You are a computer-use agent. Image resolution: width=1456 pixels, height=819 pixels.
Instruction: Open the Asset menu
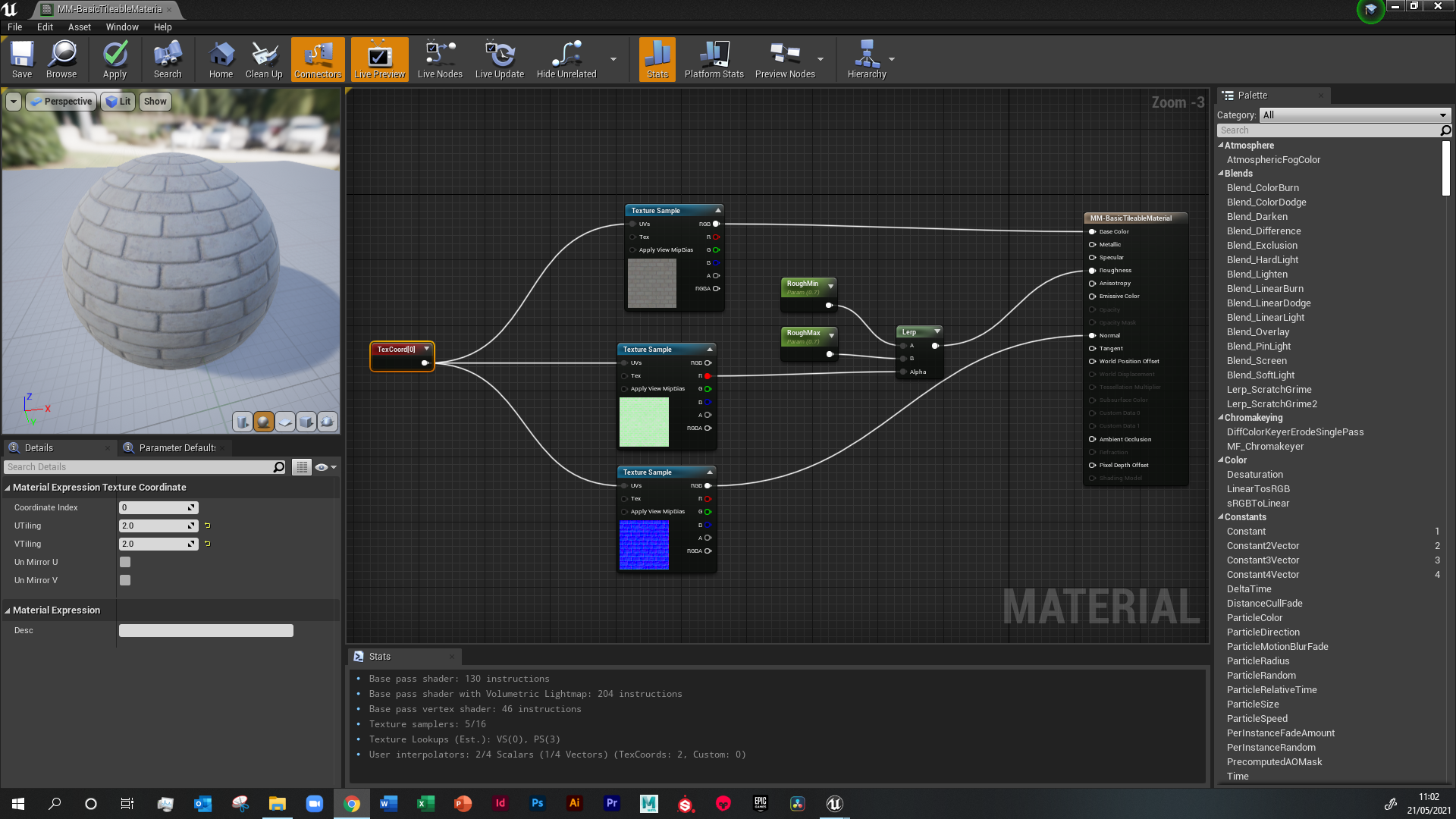click(x=79, y=27)
